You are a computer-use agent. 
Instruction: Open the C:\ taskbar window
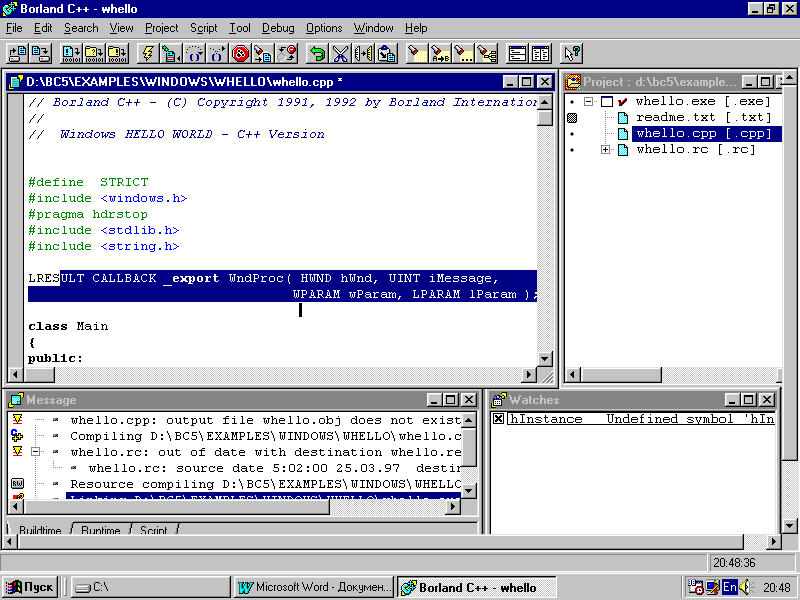[x=151, y=587]
